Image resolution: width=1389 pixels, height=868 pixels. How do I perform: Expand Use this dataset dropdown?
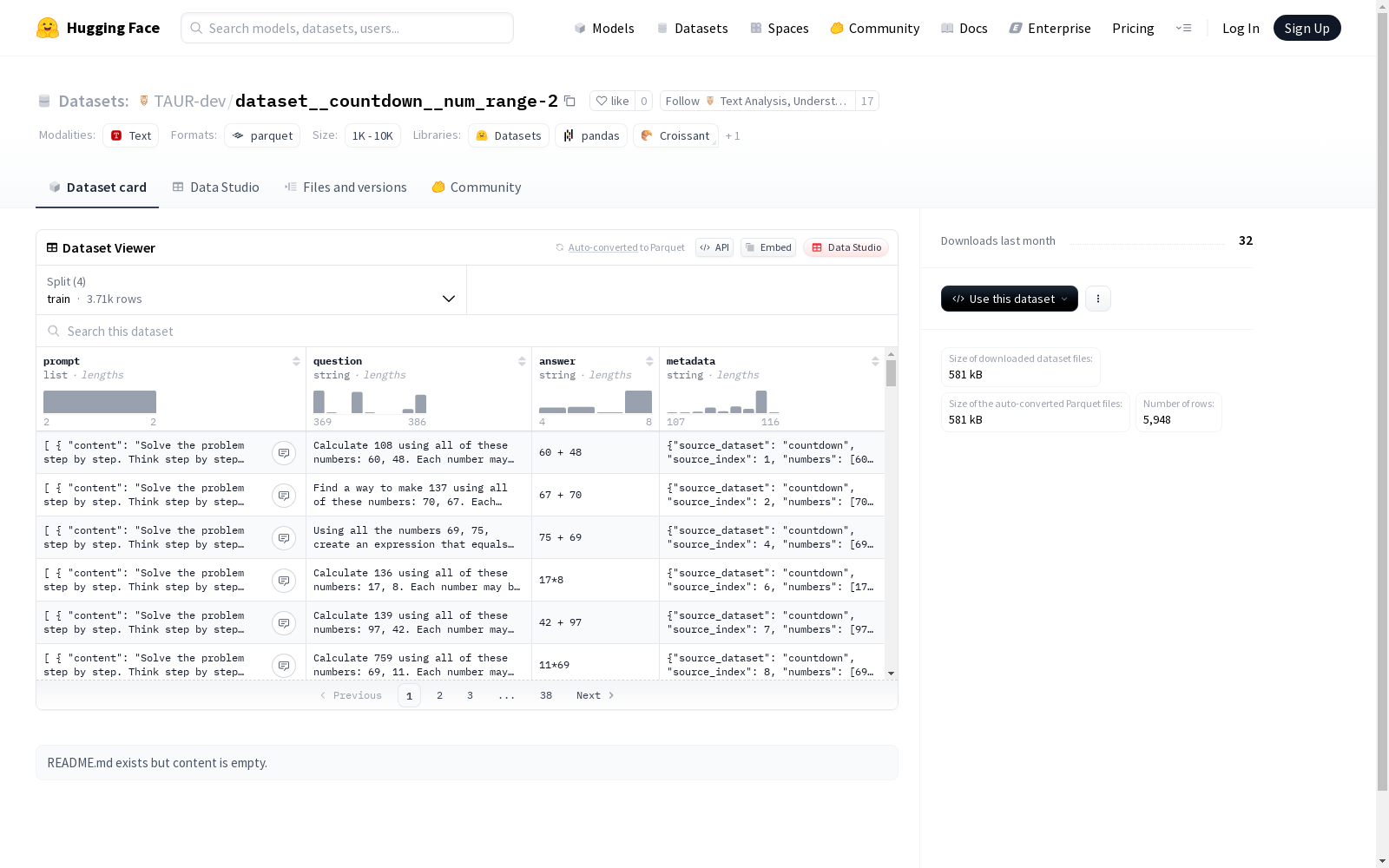[1010, 299]
